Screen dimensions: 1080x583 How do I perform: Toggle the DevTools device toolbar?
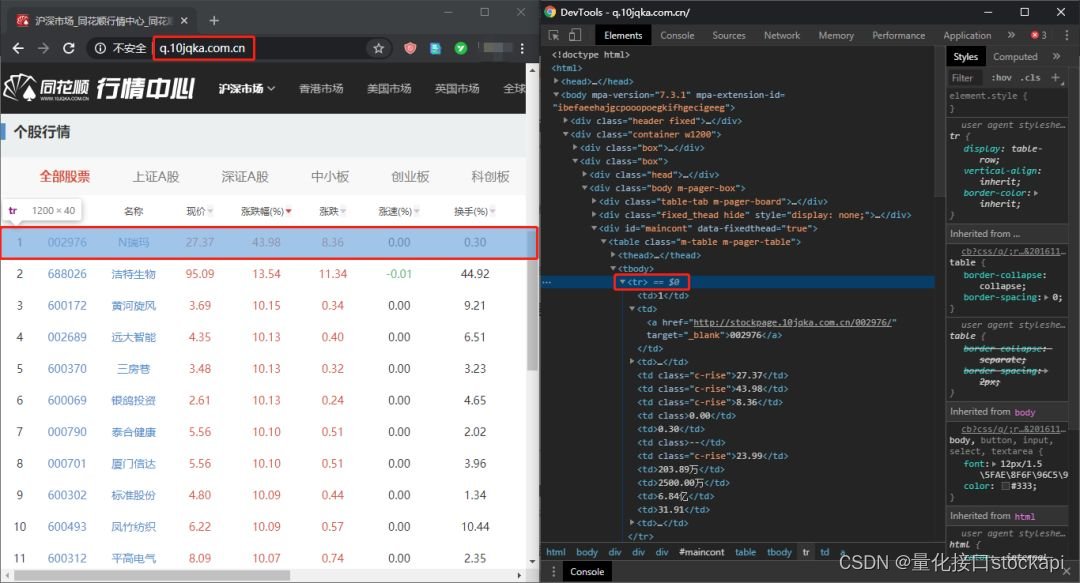[x=575, y=35]
